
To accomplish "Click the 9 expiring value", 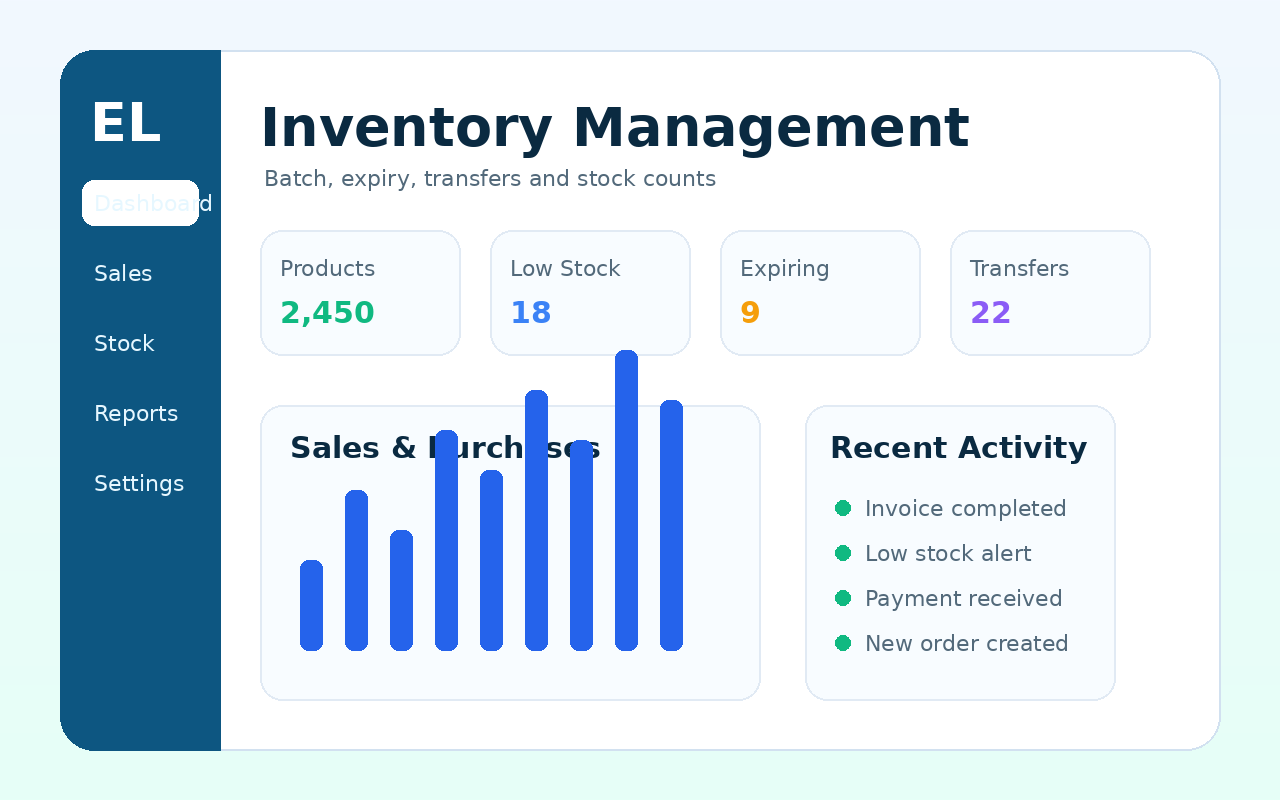I will [x=750, y=313].
